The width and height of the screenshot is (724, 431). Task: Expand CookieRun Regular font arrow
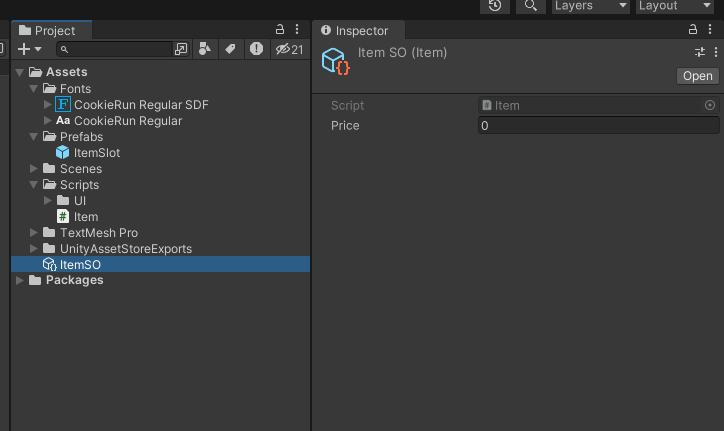tap(48, 121)
